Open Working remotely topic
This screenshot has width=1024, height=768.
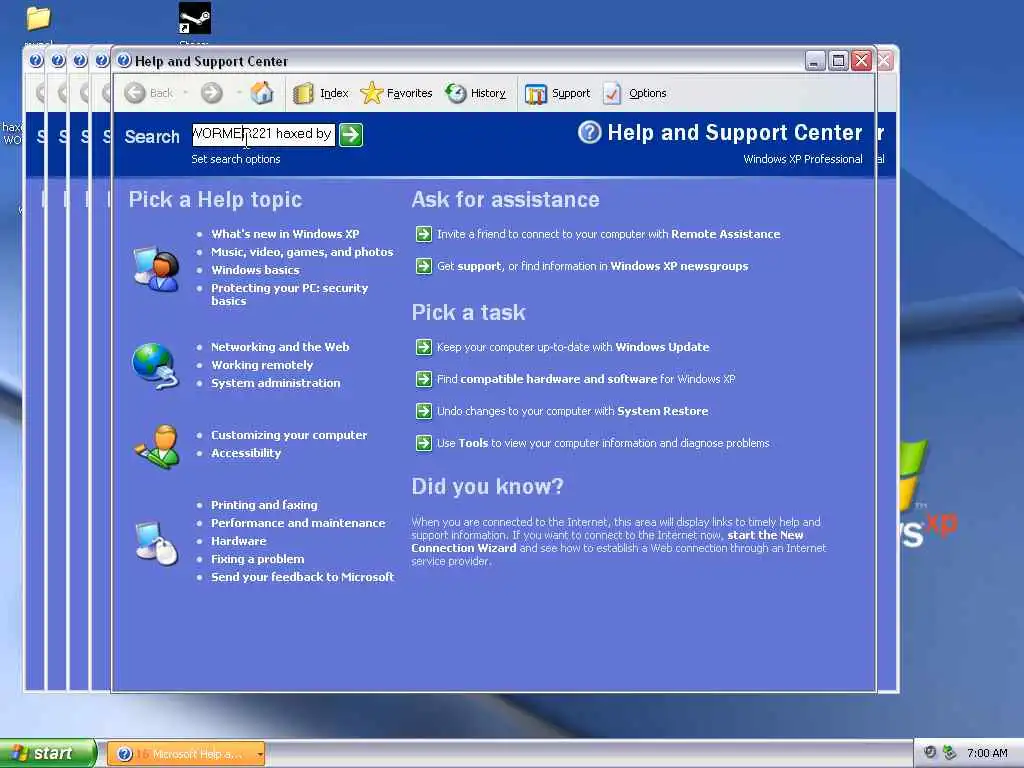tap(262, 365)
